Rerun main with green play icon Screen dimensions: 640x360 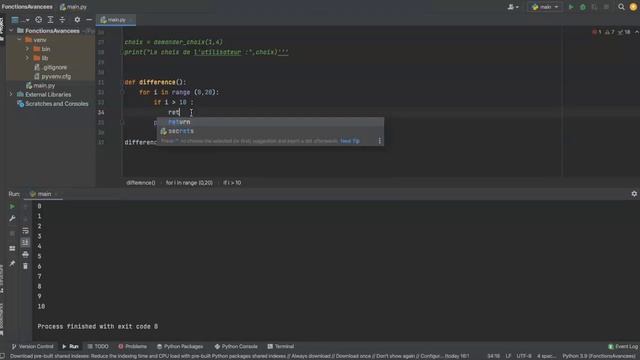12,207
